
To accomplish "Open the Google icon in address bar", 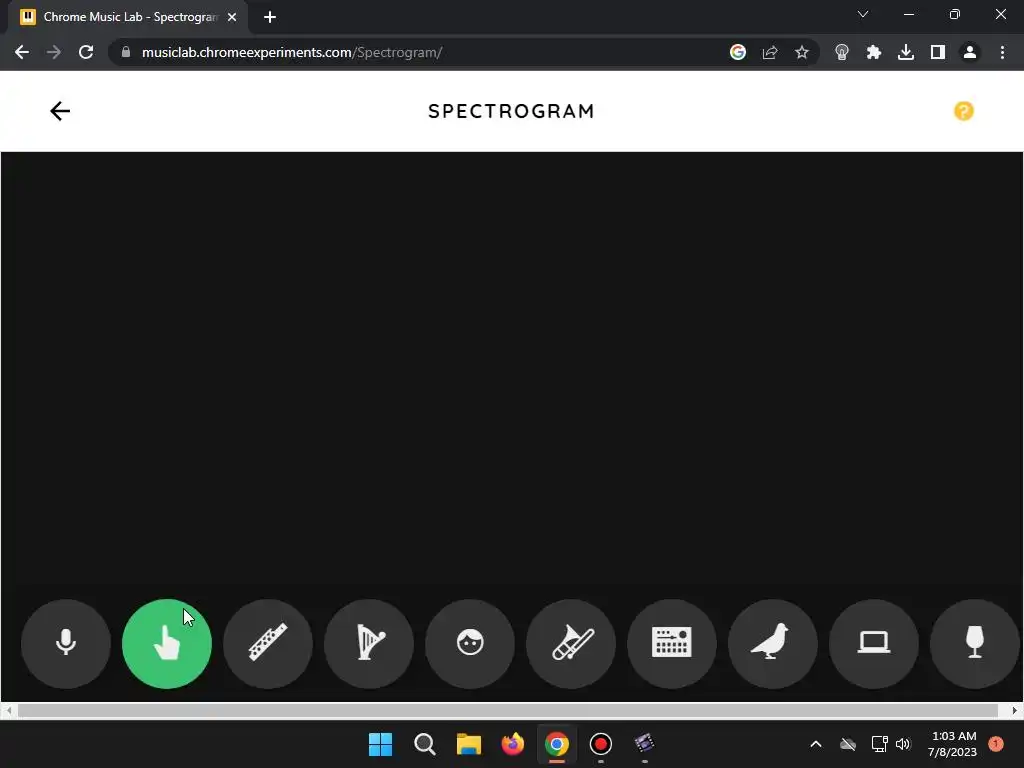I will pos(738,52).
